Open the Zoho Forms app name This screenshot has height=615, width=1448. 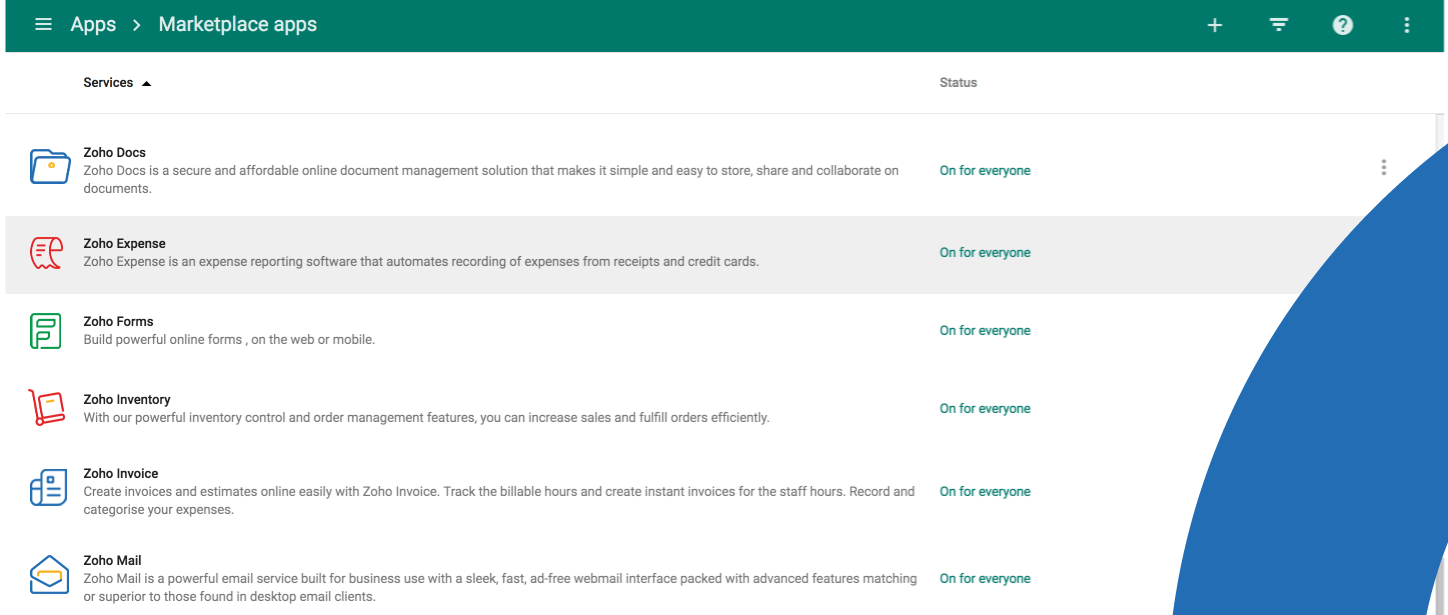click(x=119, y=322)
